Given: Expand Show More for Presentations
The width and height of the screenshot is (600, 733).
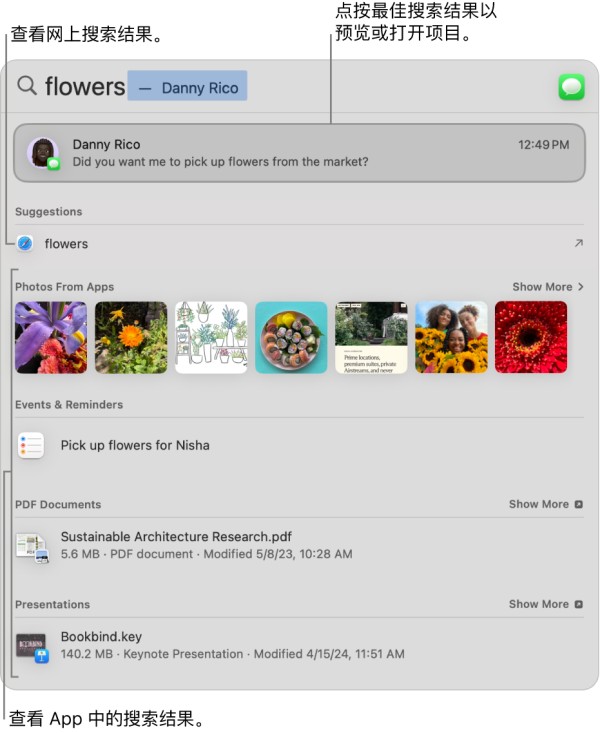Looking at the screenshot, I should [x=546, y=604].
